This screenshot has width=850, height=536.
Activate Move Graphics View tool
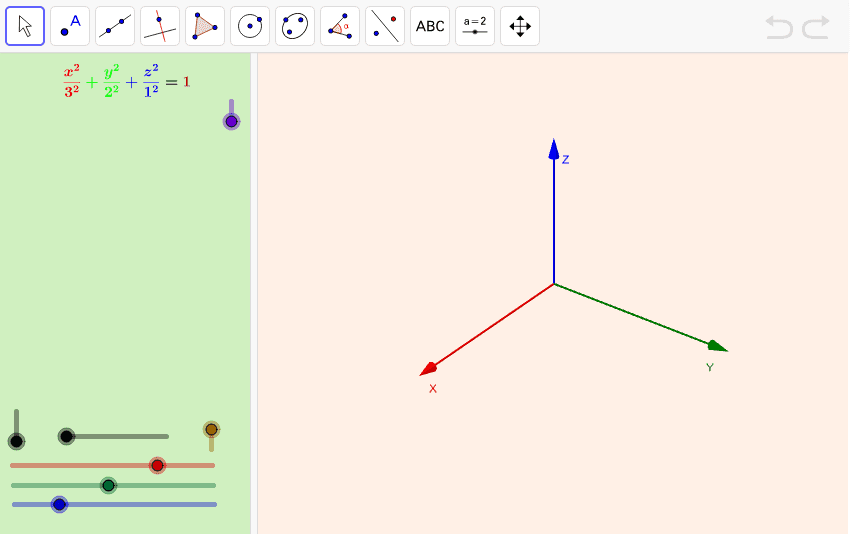click(x=520, y=26)
